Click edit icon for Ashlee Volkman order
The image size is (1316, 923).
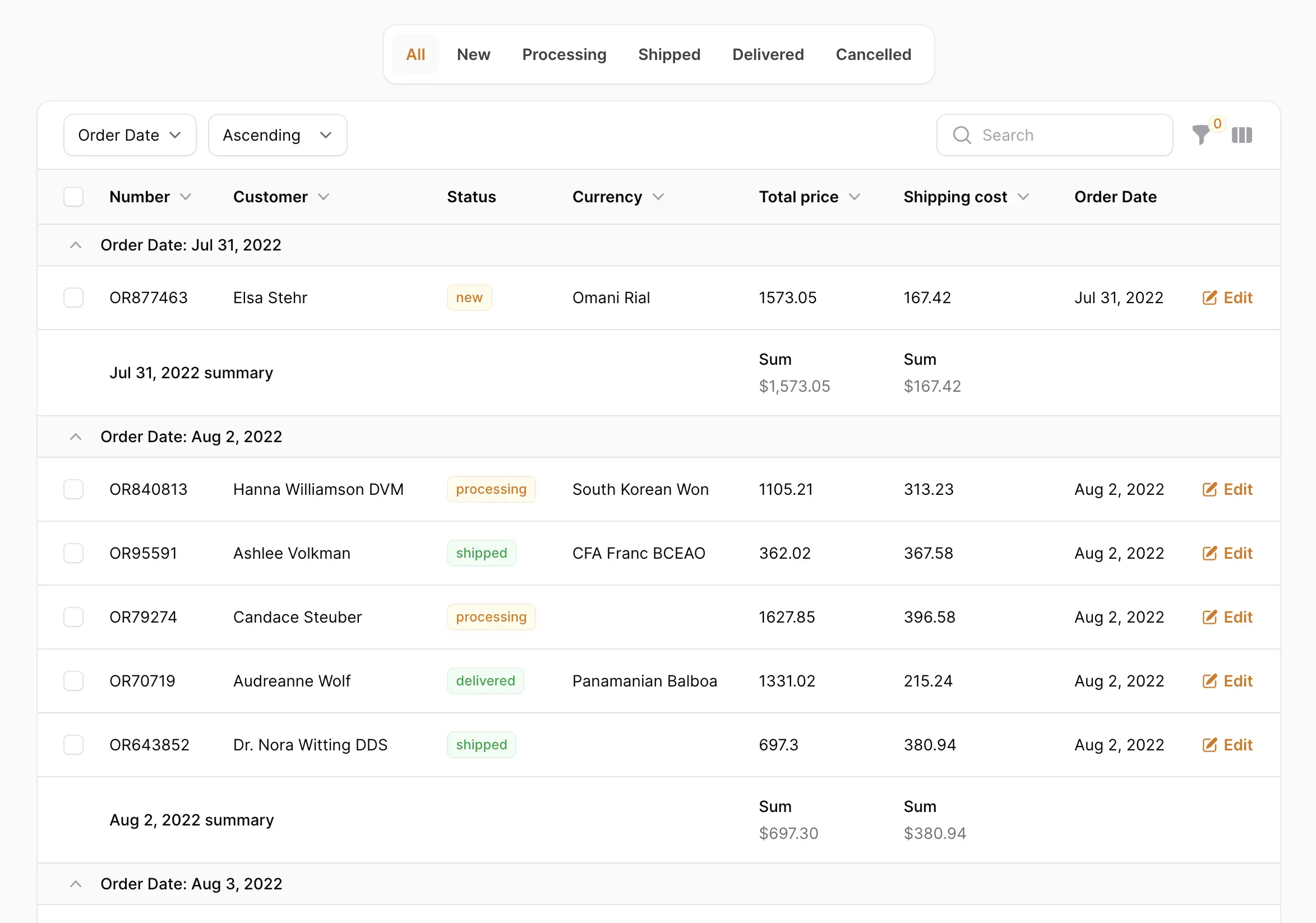point(1209,553)
